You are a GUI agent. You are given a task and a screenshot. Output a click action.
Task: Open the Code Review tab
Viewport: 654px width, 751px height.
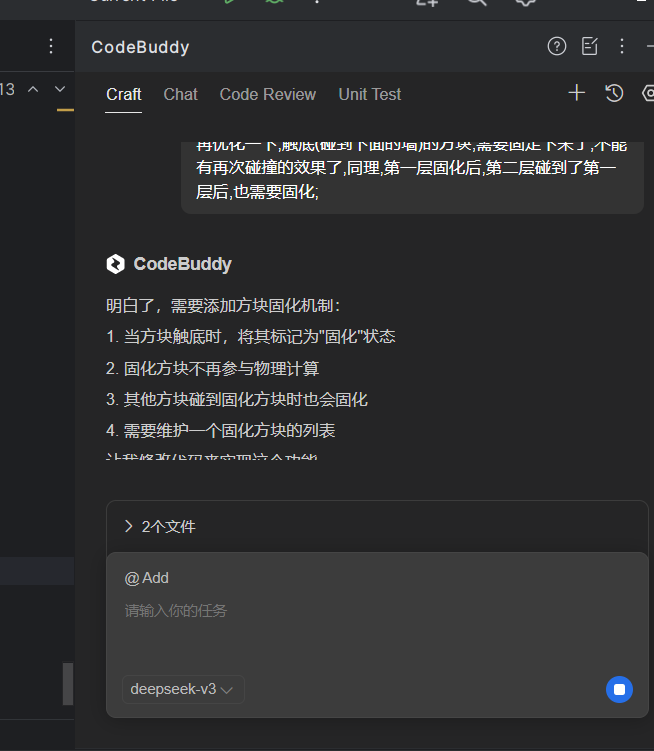click(x=268, y=94)
